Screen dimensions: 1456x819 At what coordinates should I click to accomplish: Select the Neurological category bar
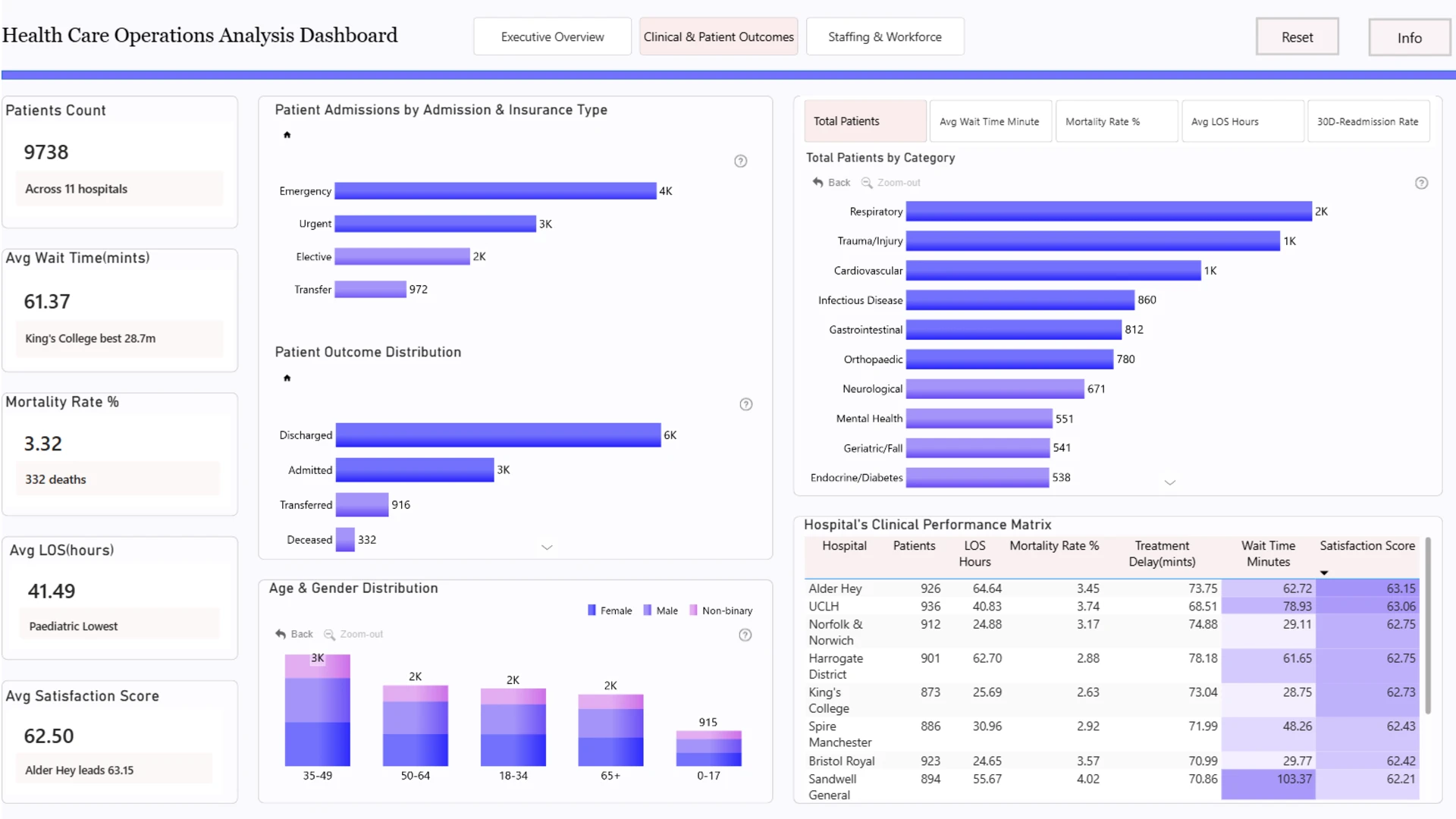click(x=995, y=389)
